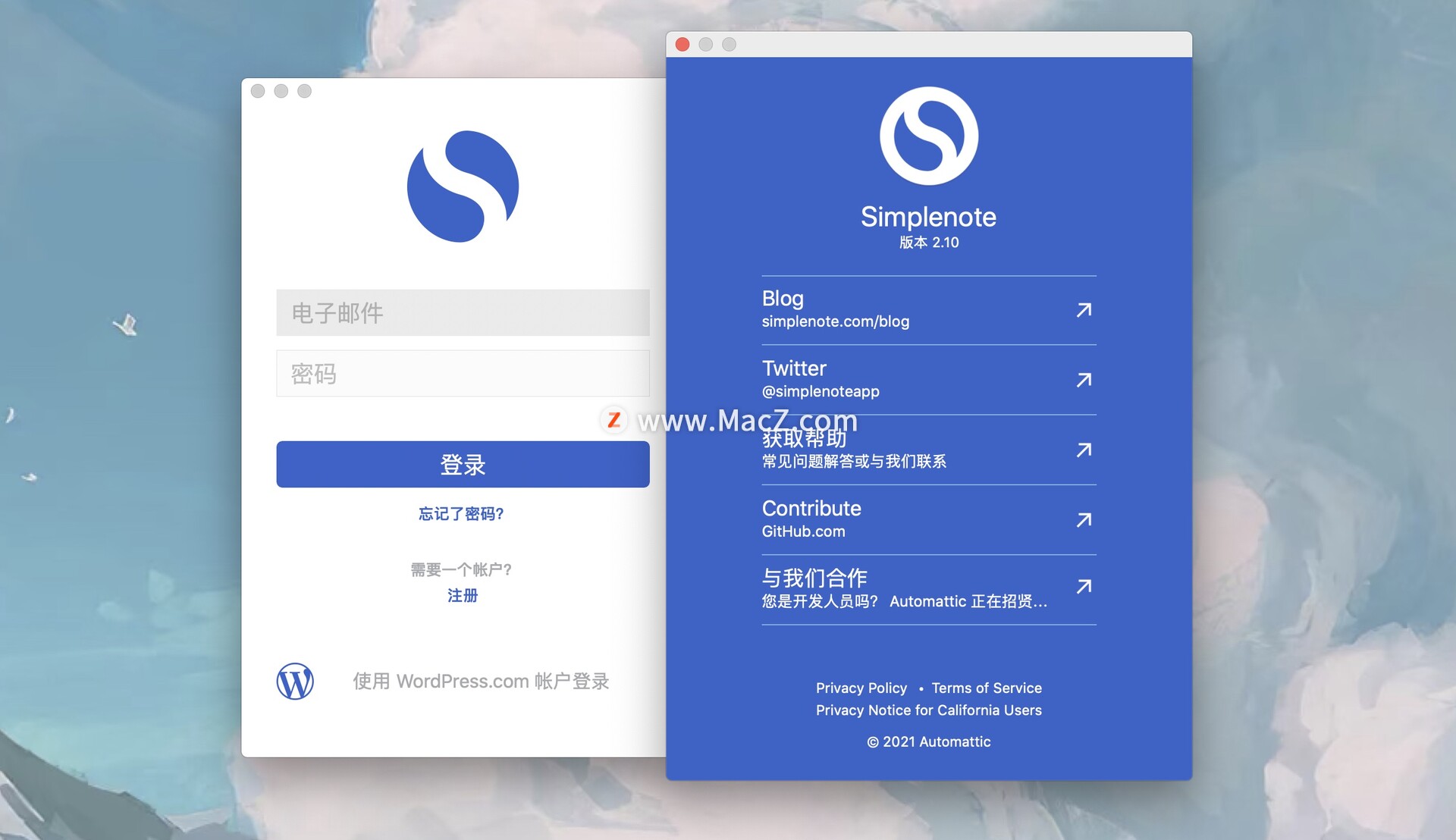Click the 需要一个帐户? text
The height and width of the screenshot is (840, 1456).
(x=461, y=569)
